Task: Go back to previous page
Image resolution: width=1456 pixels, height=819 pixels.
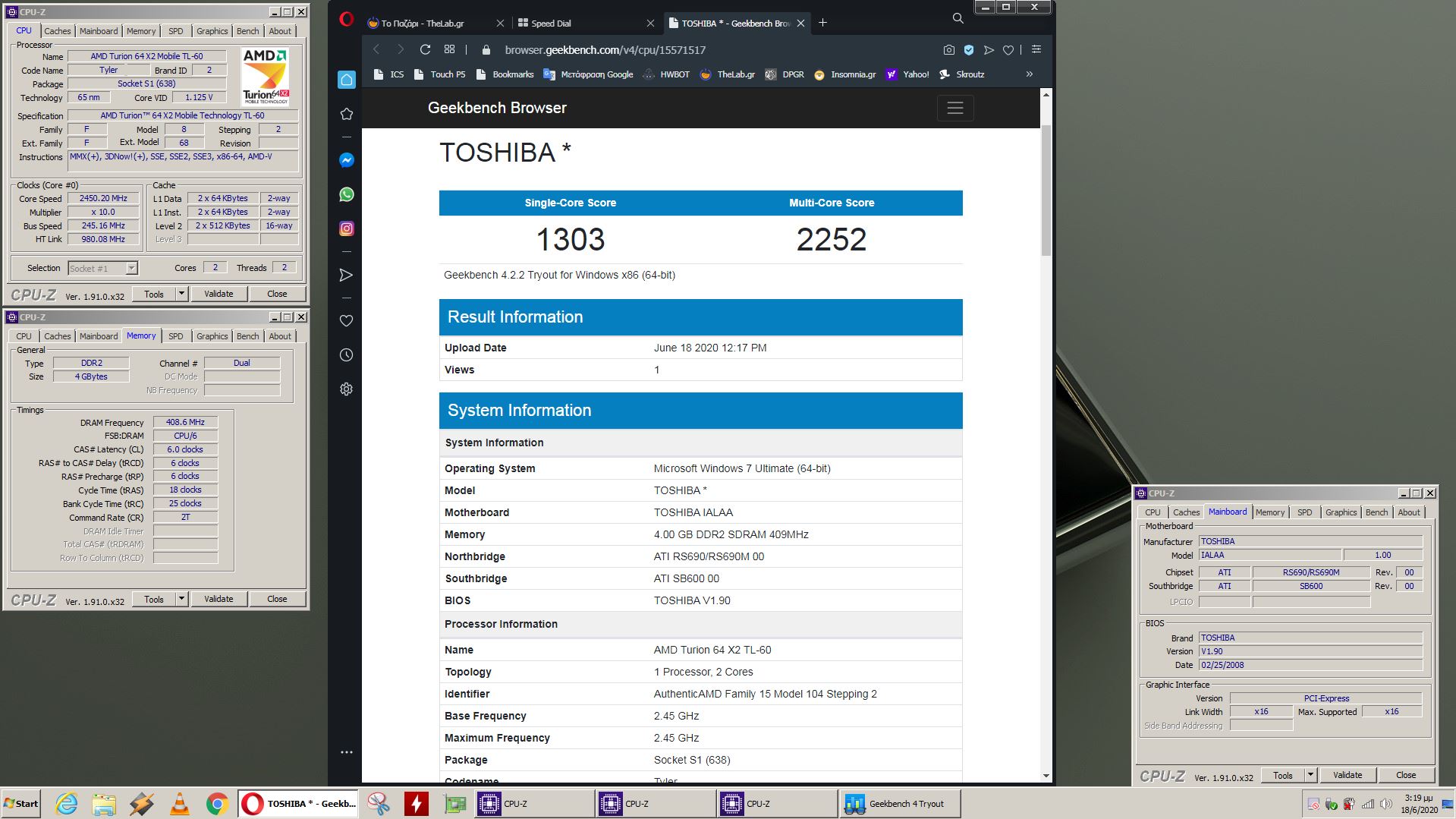Action: (376, 49)
